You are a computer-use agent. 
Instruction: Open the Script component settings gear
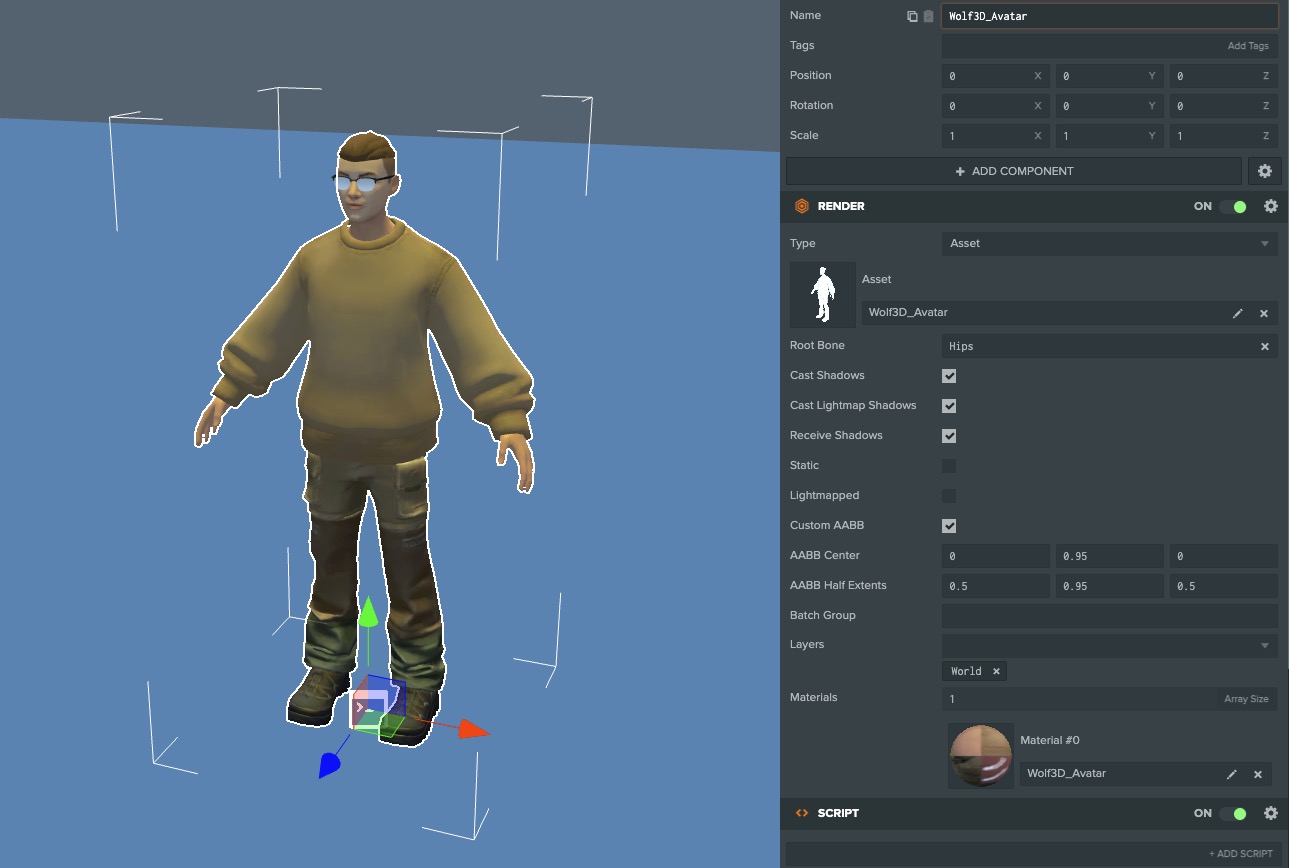click(1270, 813)
